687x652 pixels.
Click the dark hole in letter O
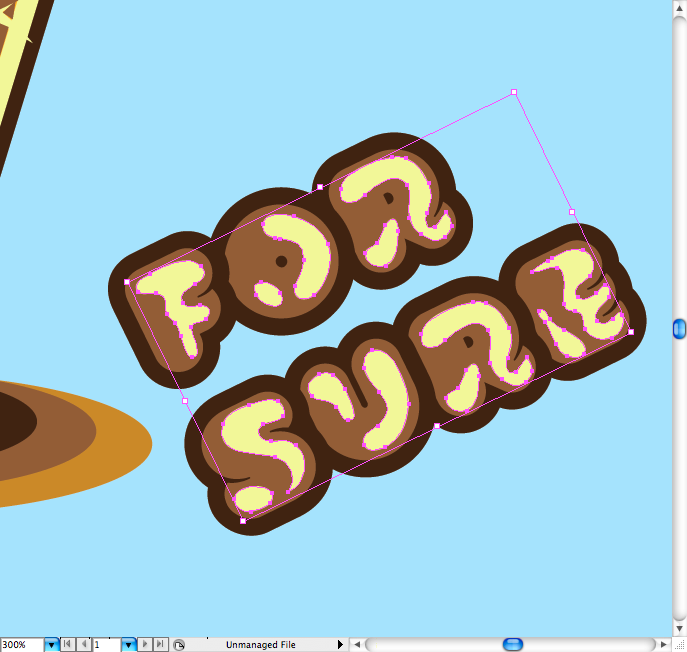coord(281,261)
